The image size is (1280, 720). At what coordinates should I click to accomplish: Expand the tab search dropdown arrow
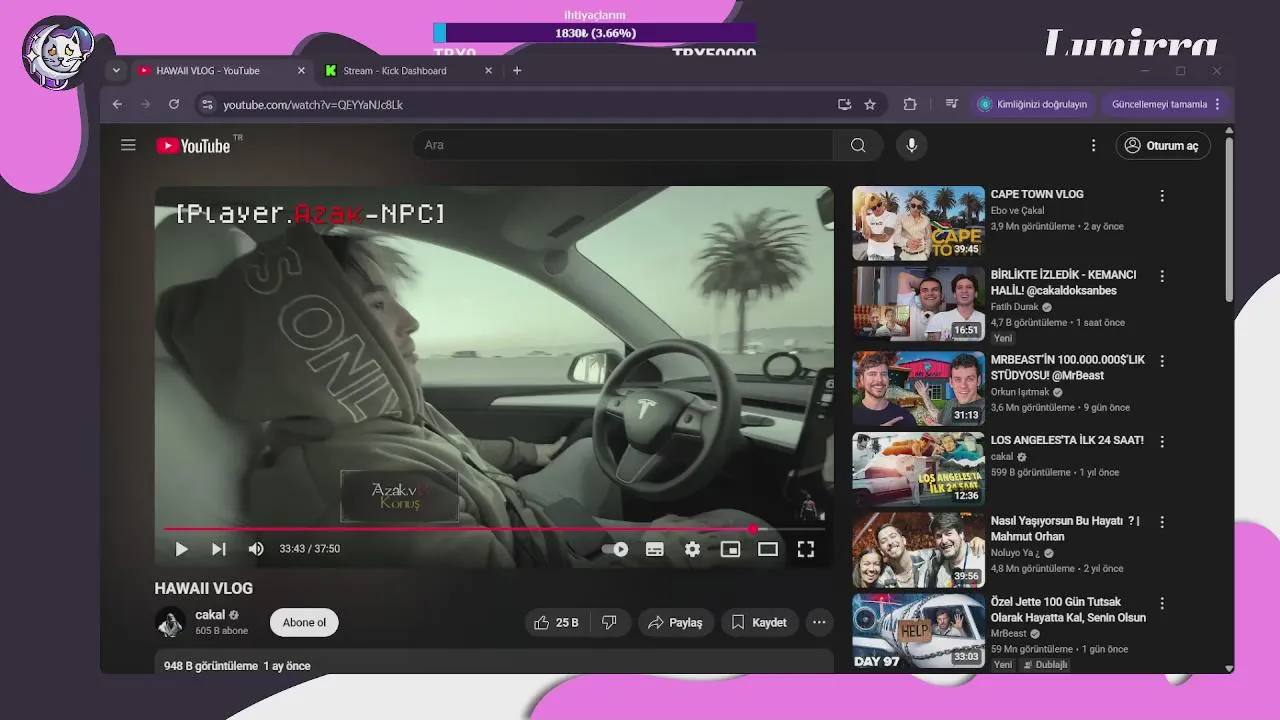point(116,70)
